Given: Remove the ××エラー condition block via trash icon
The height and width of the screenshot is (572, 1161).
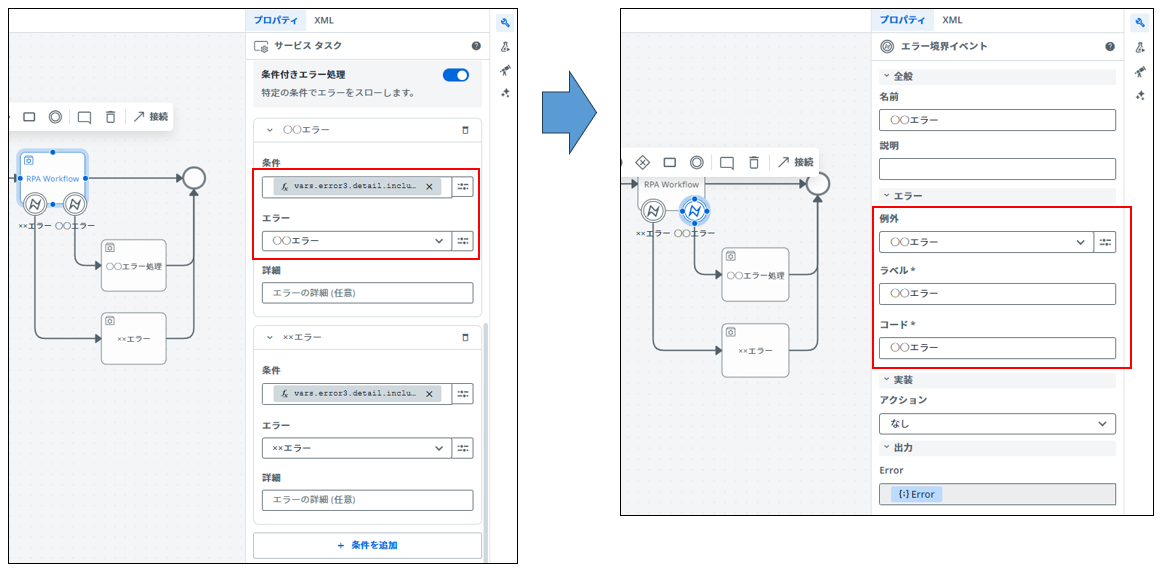Looking at the screenshot, I should tap(464, 338).
